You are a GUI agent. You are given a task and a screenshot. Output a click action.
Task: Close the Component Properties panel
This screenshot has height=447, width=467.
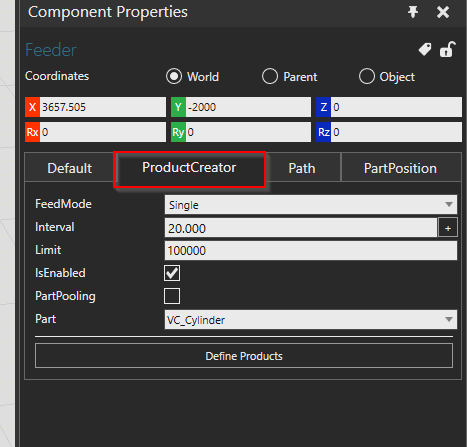pos(443,12)
